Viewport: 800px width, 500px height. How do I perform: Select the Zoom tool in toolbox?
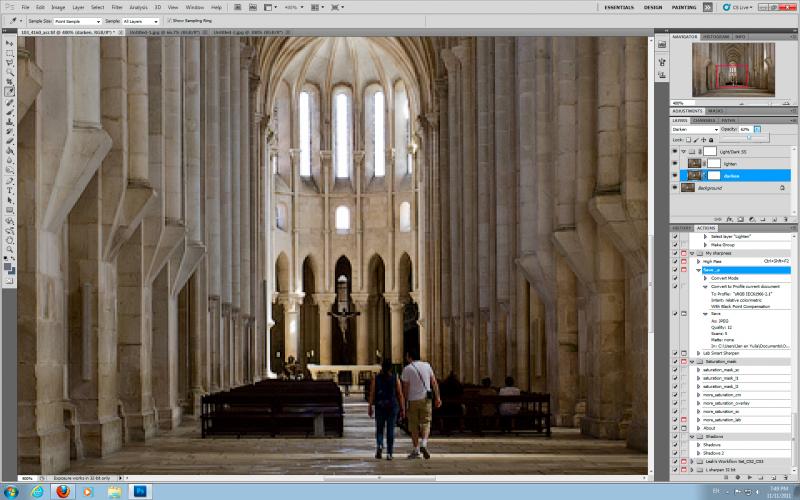point(9,251)
